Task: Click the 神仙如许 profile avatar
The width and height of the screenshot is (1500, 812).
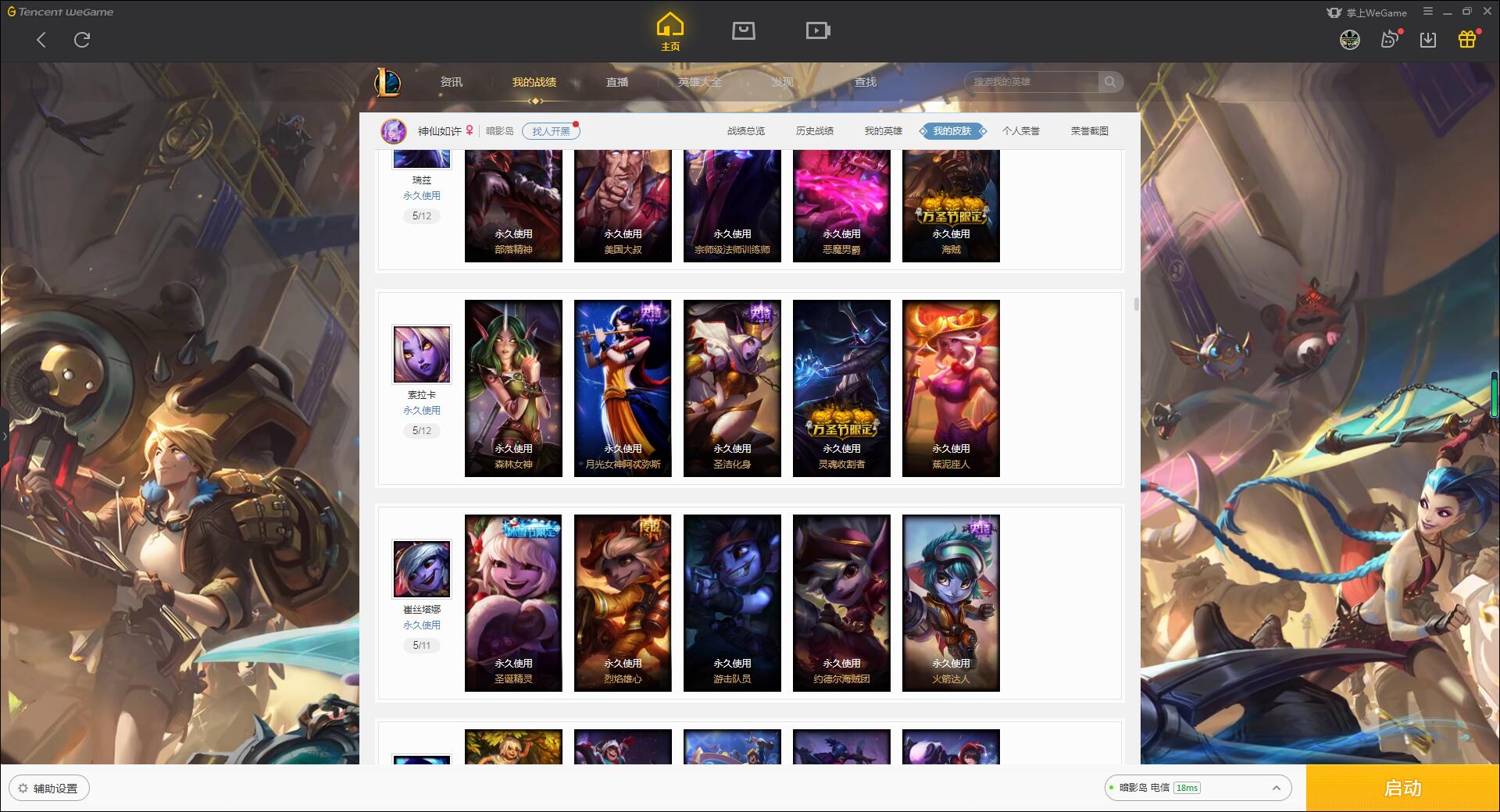Action: coord(394,131)
